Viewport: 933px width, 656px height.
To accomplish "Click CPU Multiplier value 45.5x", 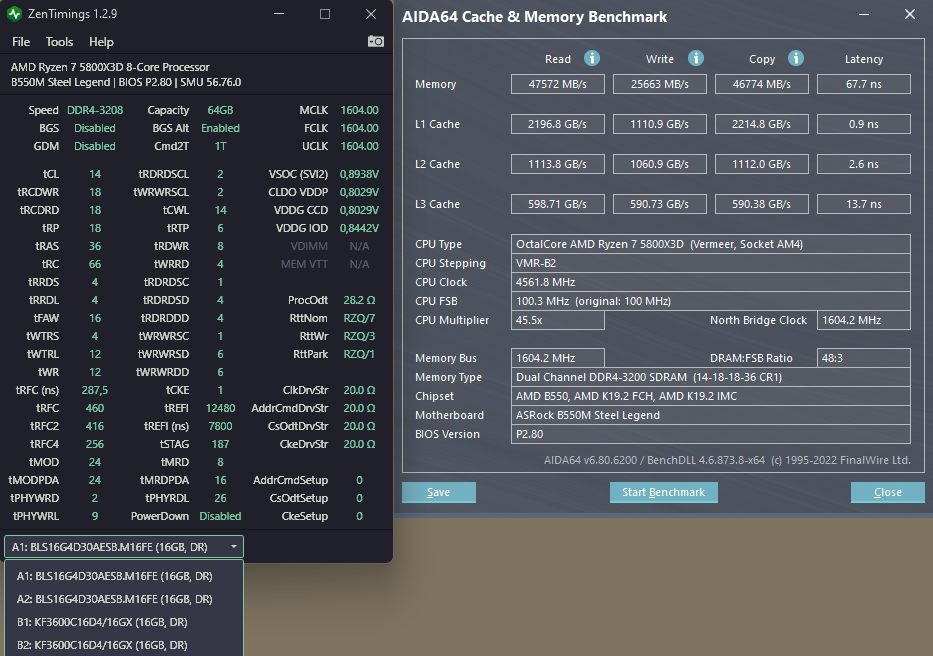I will (x=558, y=320).
